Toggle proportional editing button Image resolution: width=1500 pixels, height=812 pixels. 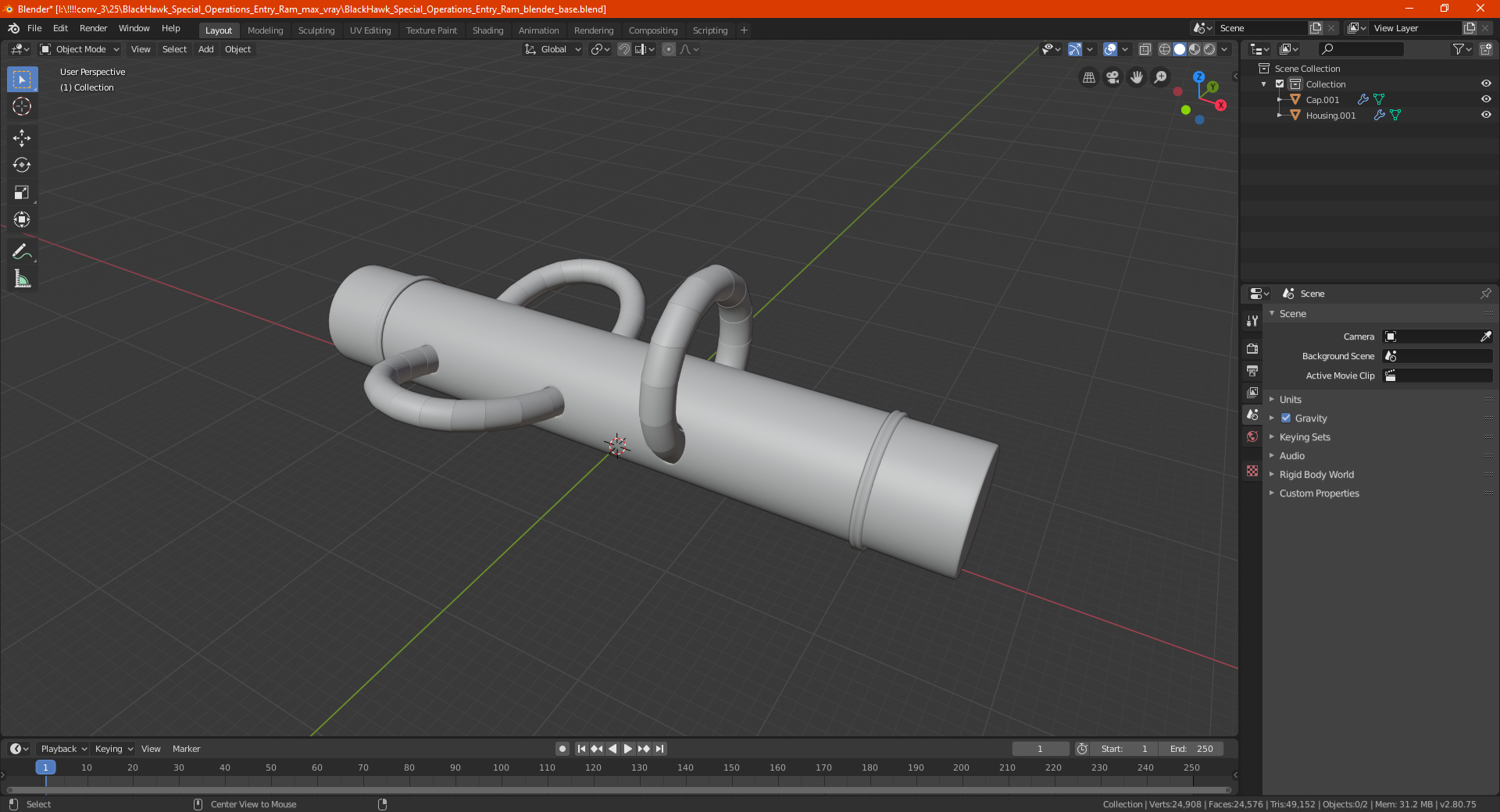tap(669, 49)
